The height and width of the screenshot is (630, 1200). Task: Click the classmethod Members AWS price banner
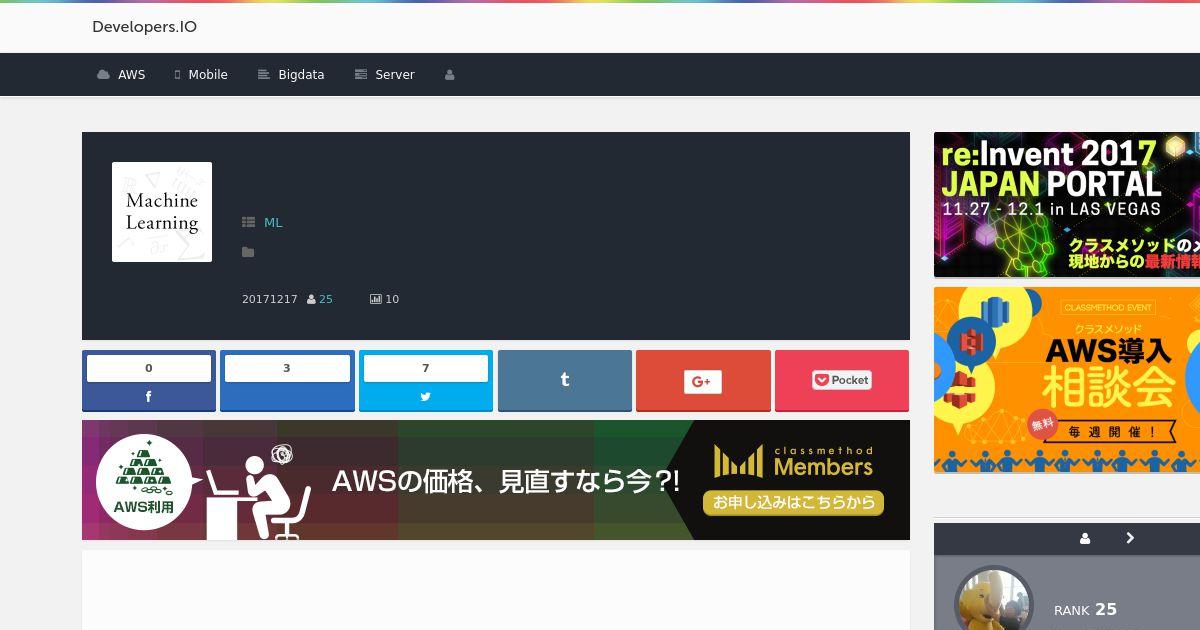pos(496,480)
